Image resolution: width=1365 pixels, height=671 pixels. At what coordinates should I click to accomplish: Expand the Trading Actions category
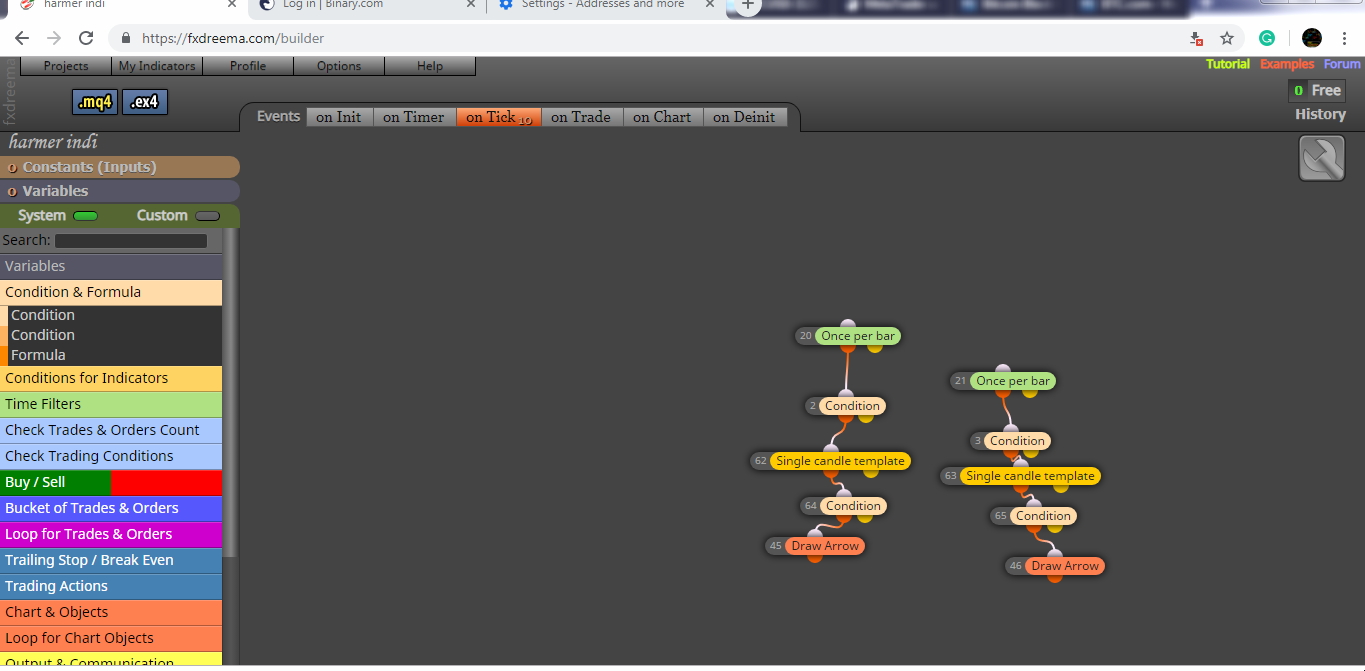click(111, 586)
